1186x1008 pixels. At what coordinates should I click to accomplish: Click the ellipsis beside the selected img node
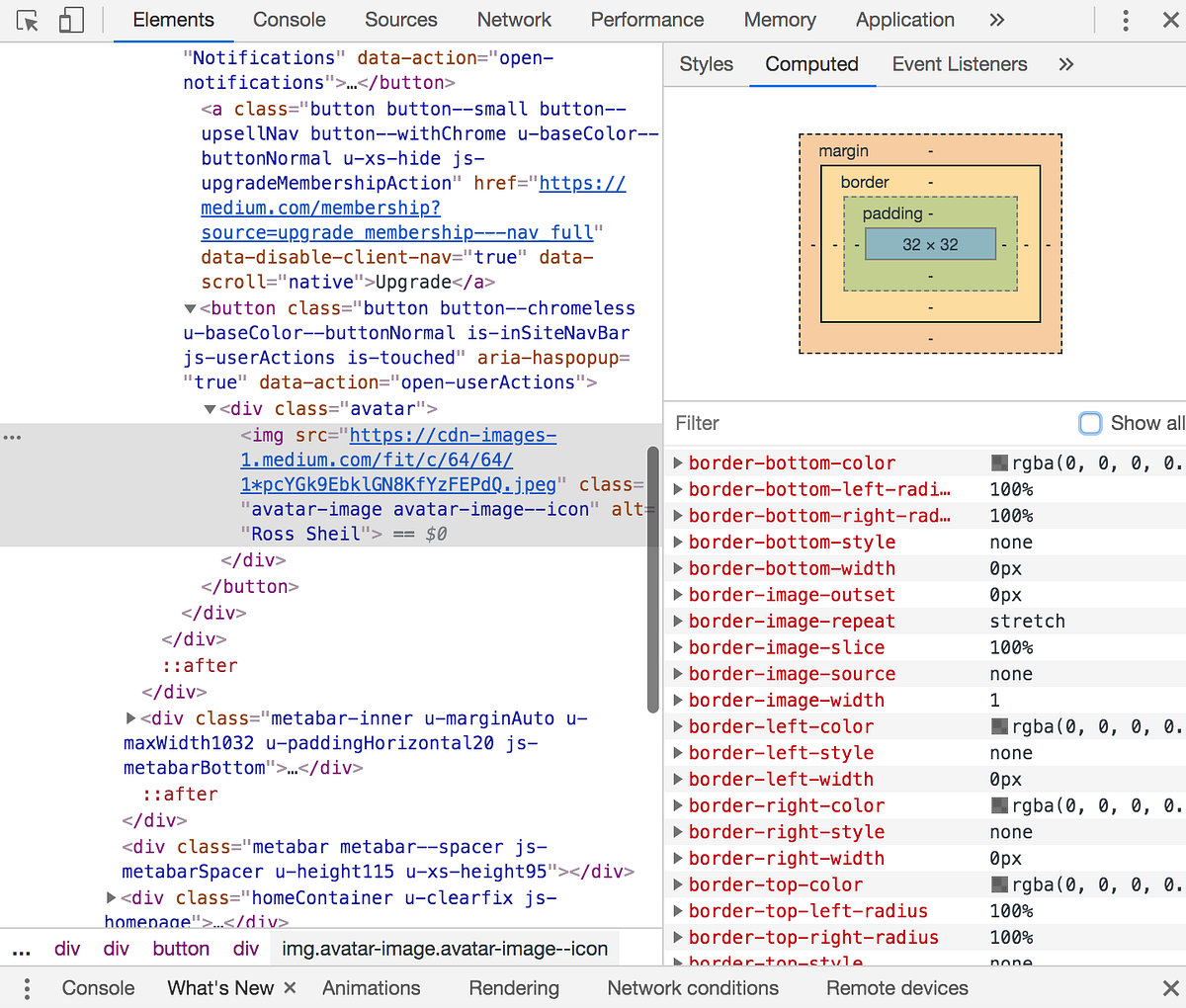12,436
